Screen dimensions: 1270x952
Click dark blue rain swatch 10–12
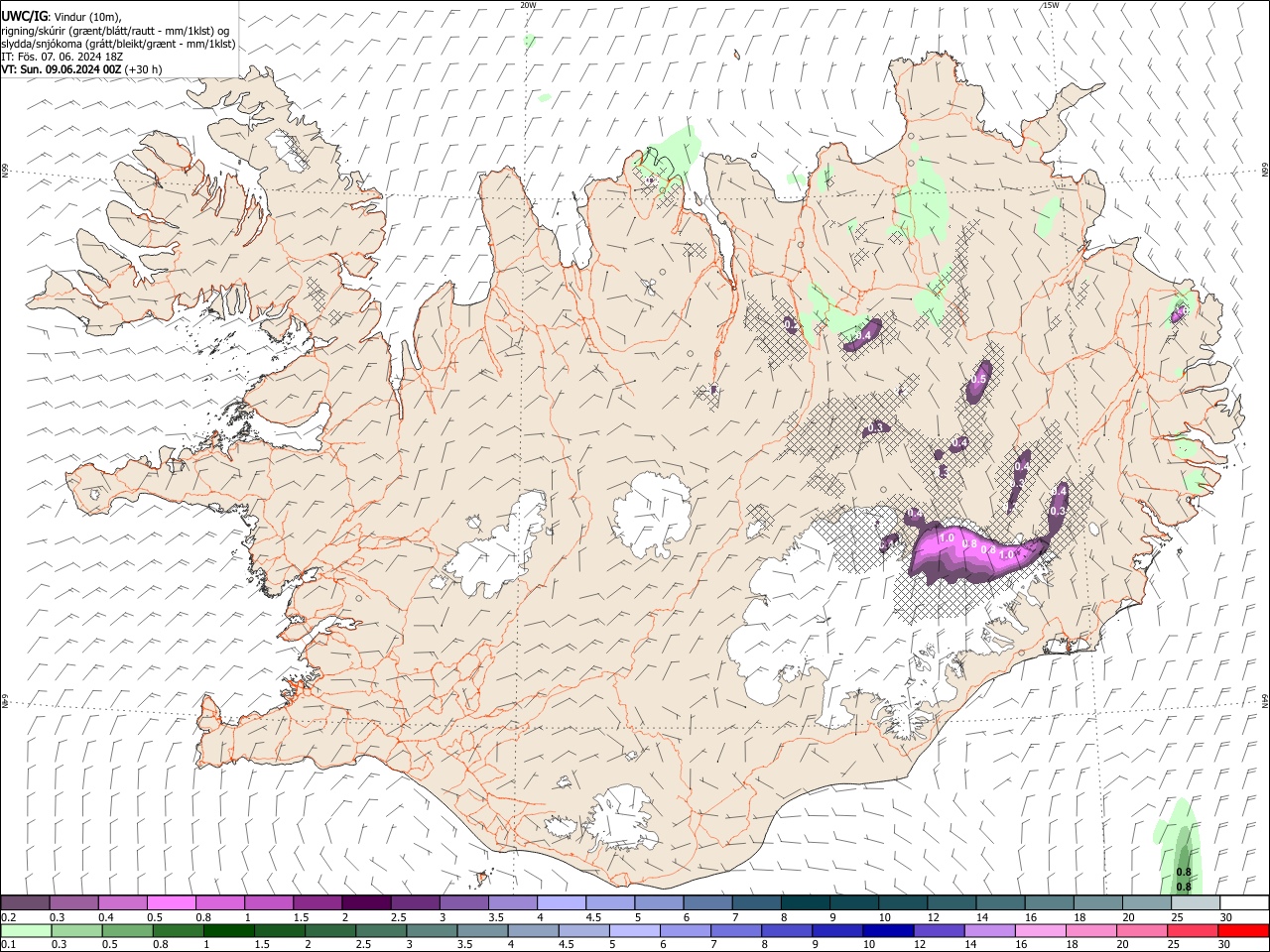(x=888, y=931)
